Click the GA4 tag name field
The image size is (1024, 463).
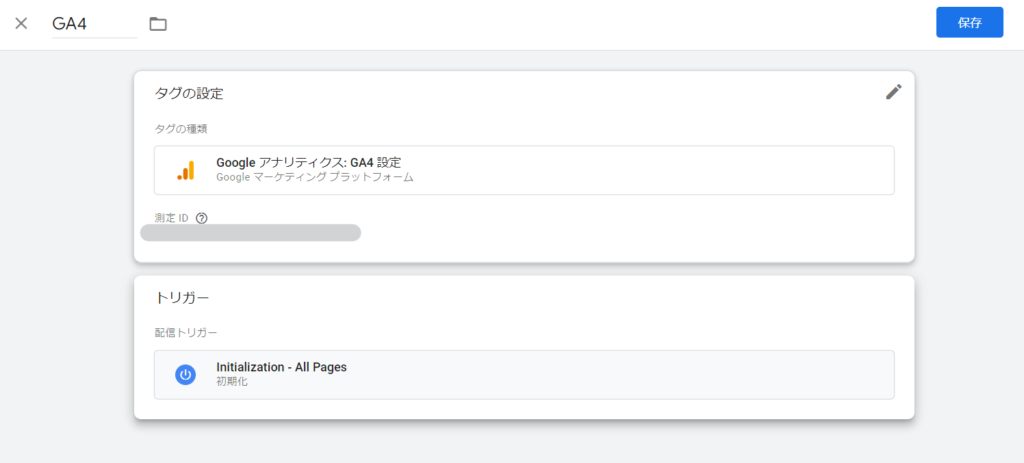(x=95, y=24)
